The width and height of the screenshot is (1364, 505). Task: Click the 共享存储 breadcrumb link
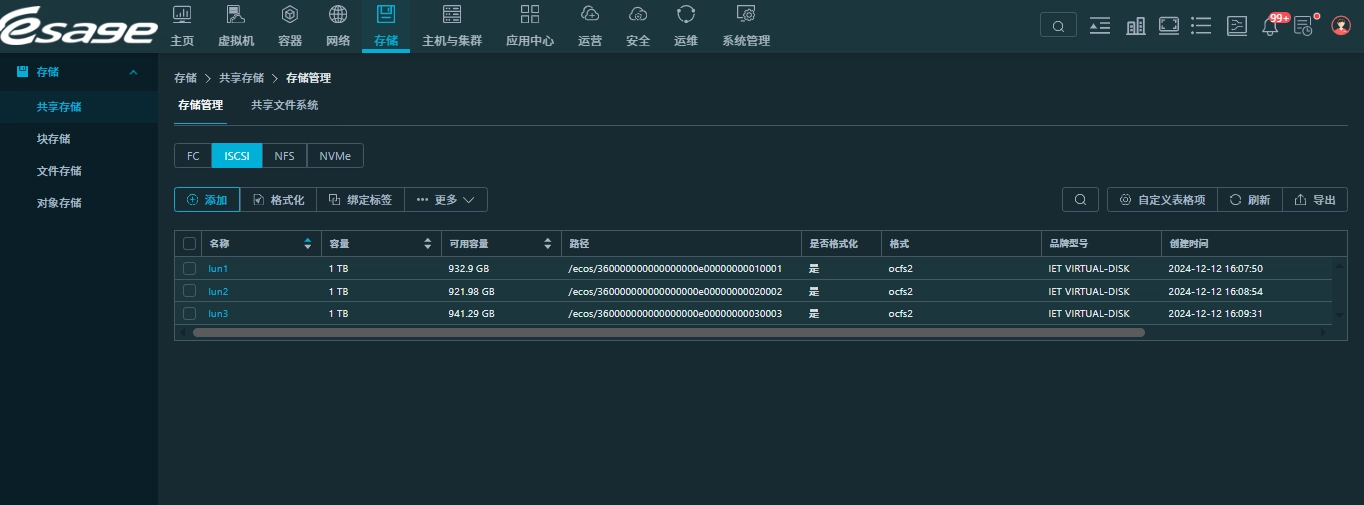point(241,78)
